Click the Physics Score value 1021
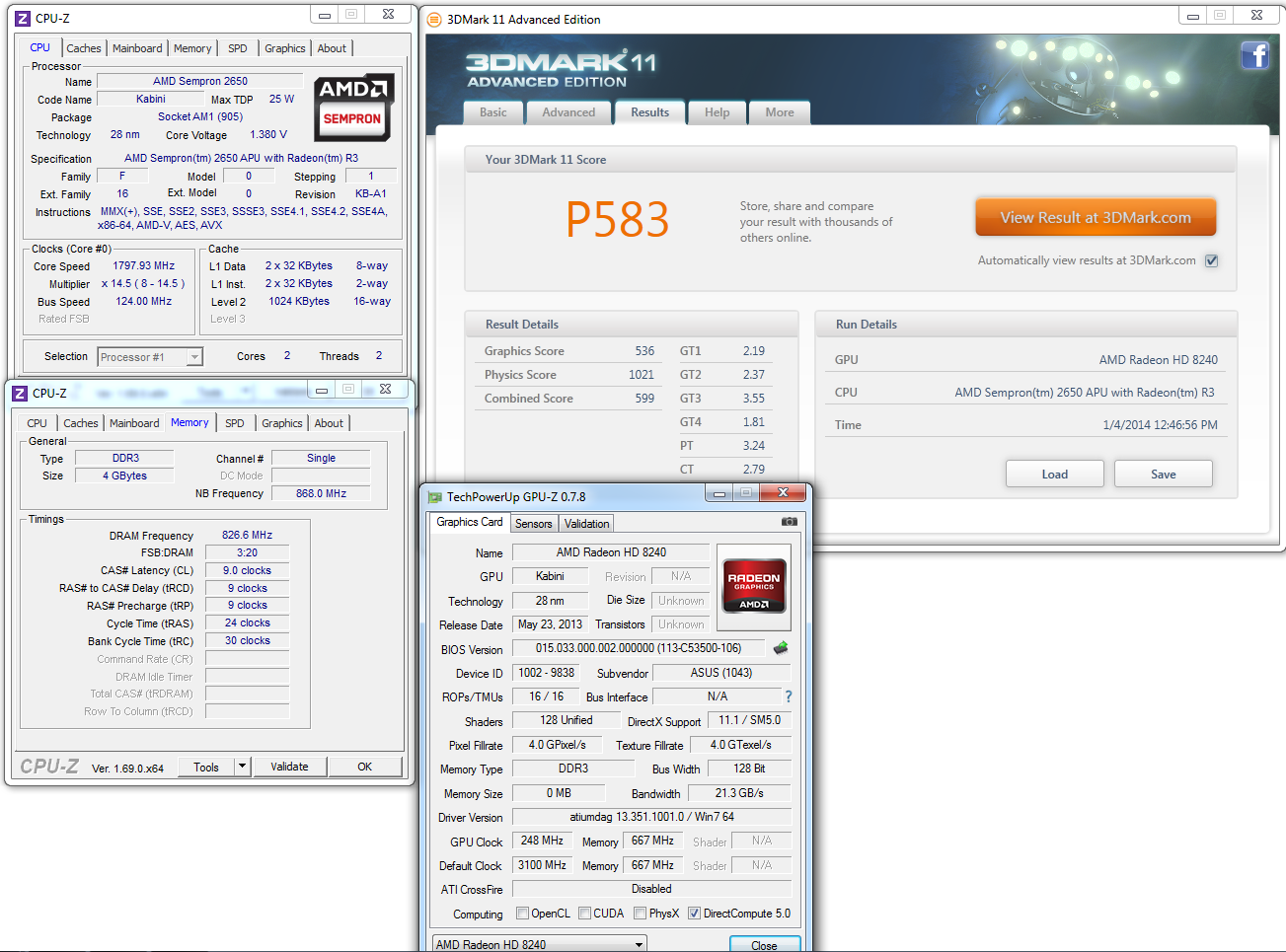This screenshot has width=1286, height=952. [x=642, y=375]
